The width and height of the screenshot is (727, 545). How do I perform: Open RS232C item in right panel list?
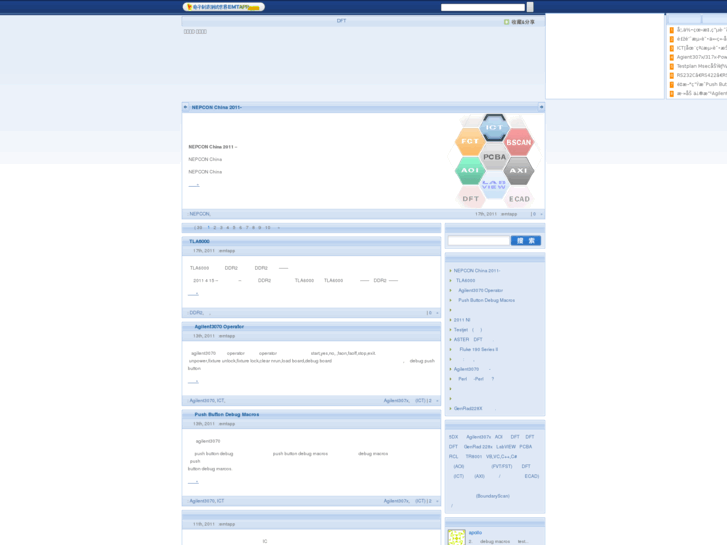701,75
